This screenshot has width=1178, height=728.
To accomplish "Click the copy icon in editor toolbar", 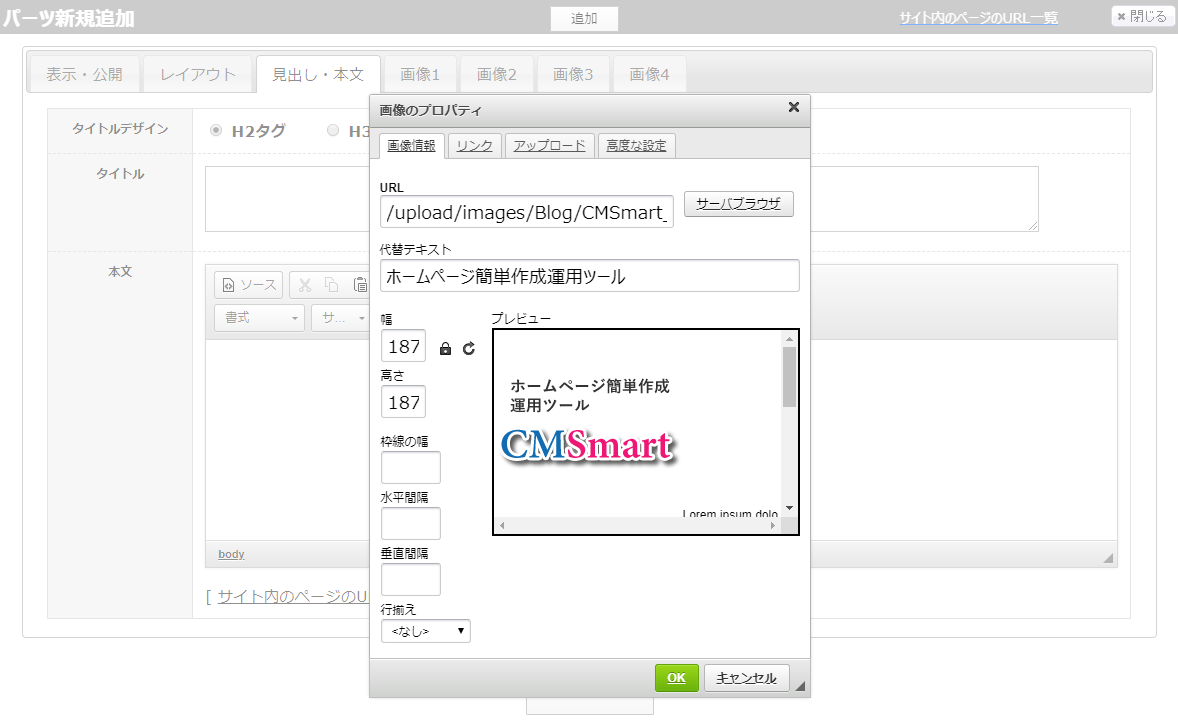I will (x=331, y=285).
